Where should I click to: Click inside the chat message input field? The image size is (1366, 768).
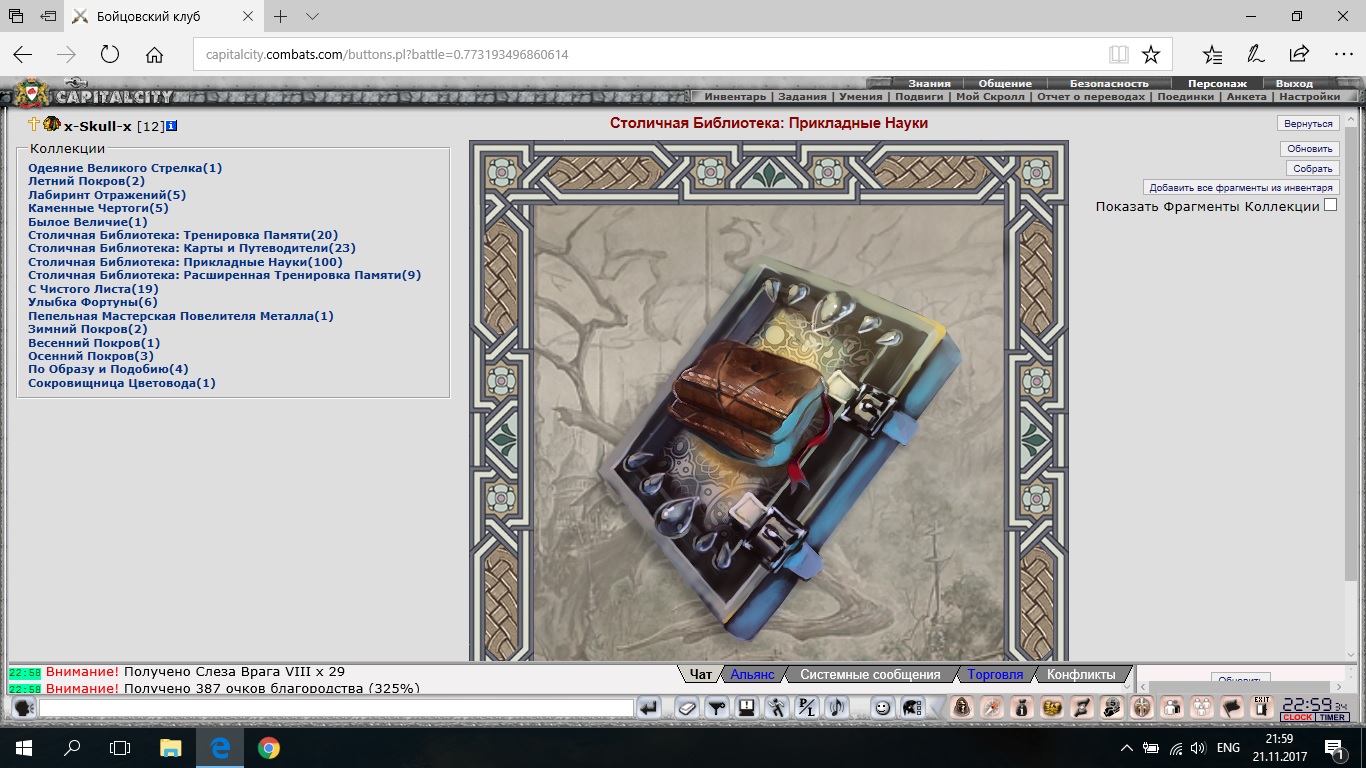click(x=336, y=708)
